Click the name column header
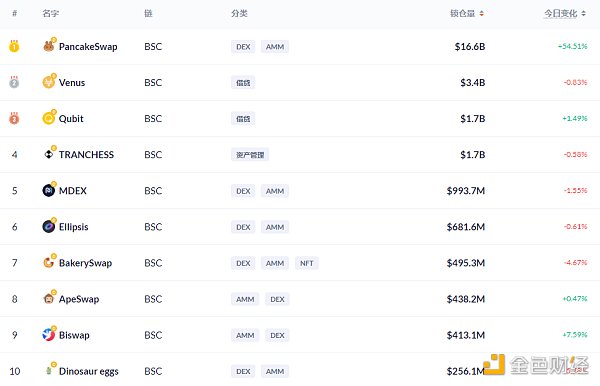 [x=50, y=13]
